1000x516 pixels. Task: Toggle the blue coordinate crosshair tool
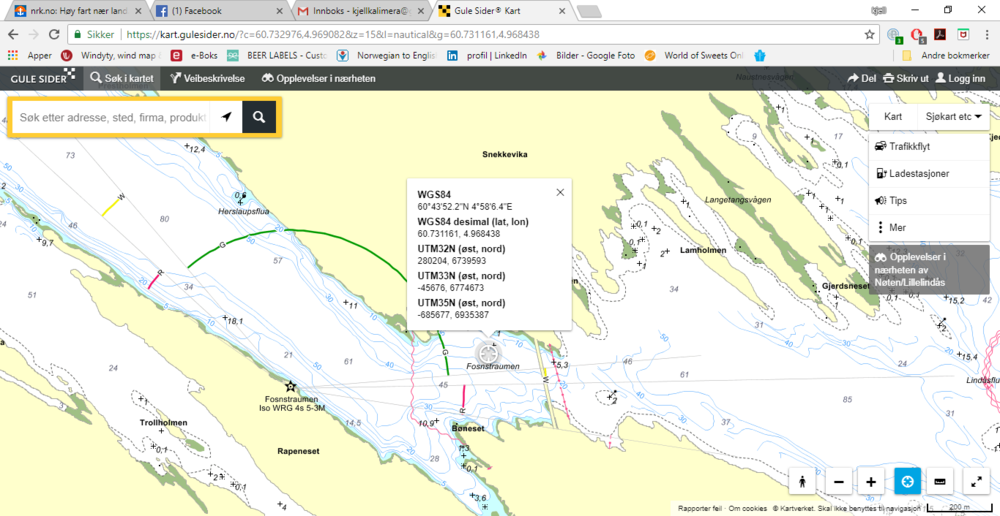click(x=909, y=482)
